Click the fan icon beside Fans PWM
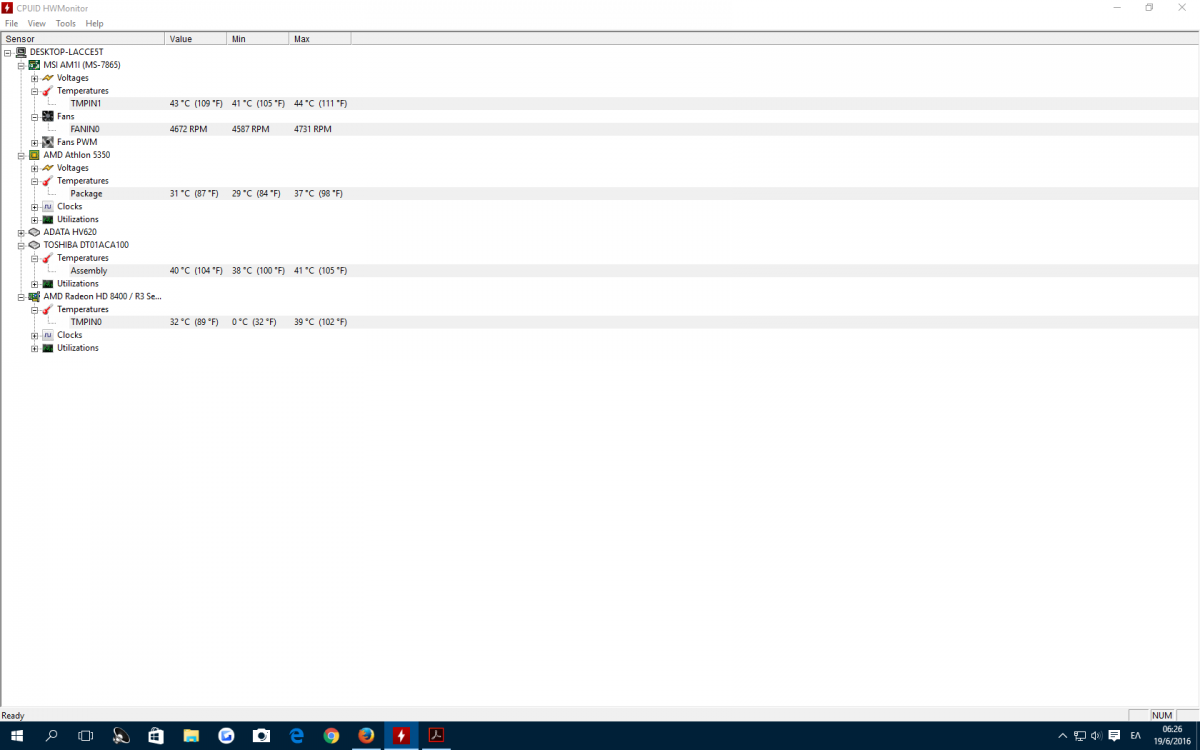This screenshot has width=1200, height=750. click(x=47, y=142)
